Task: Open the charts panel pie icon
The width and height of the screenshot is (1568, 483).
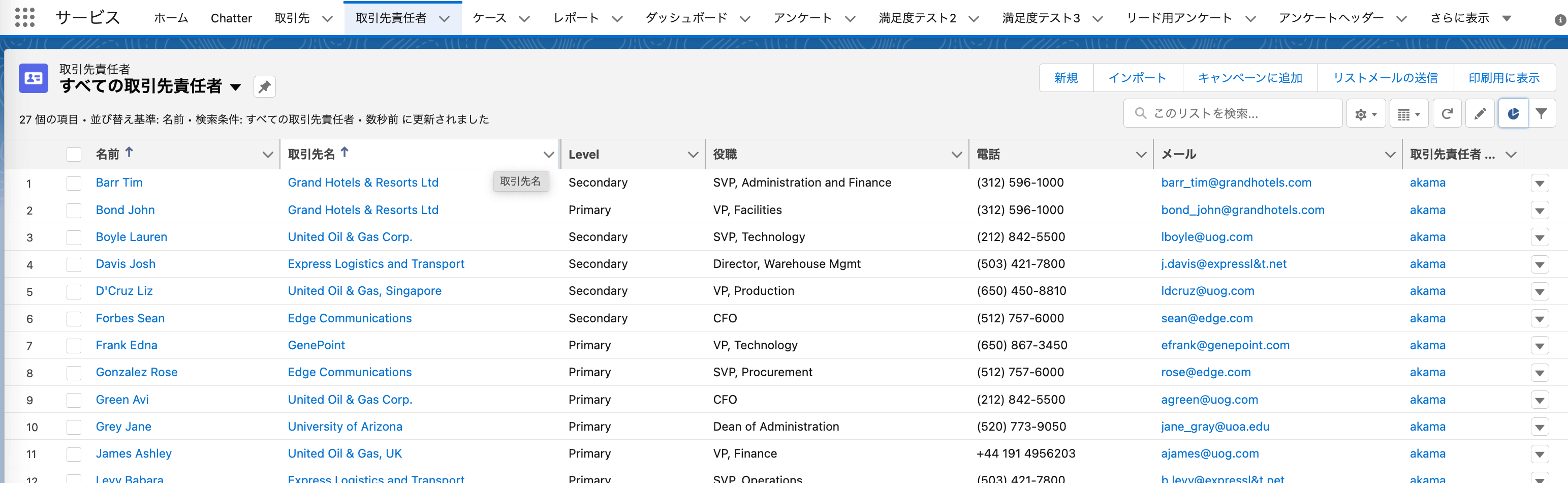Action: point(1513,113)
